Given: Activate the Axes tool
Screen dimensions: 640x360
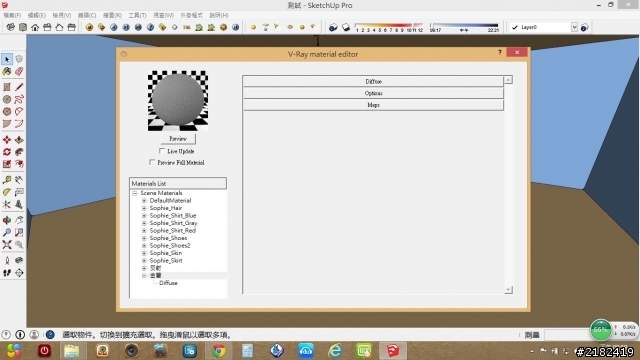Looking at the screenshot, I should coord(7,204).
